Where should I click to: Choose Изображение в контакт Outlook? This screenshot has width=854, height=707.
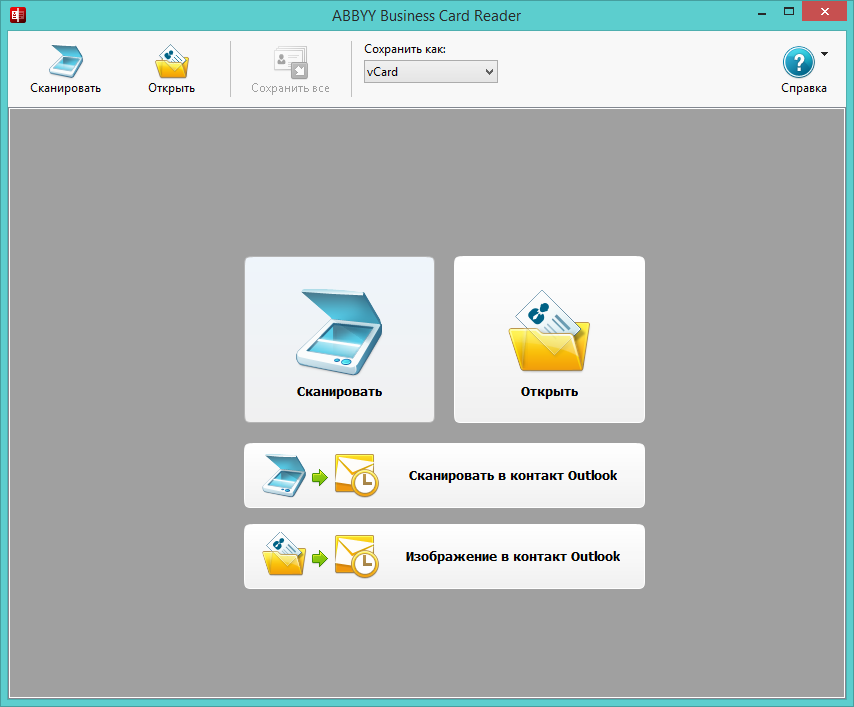[444, 556]
